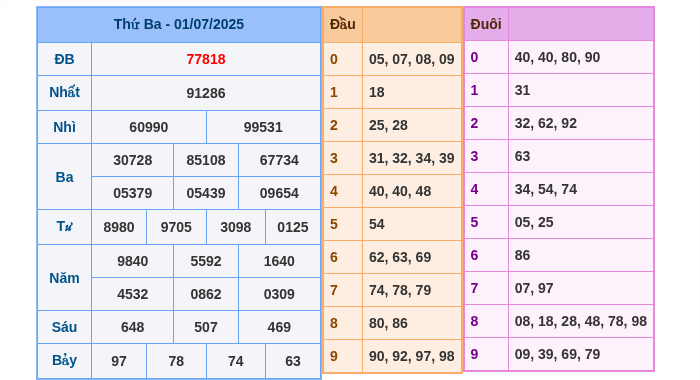Screen dimensions: 700x380
Task: Select Đầu row 5 value 54
Action: click(377, 225)
